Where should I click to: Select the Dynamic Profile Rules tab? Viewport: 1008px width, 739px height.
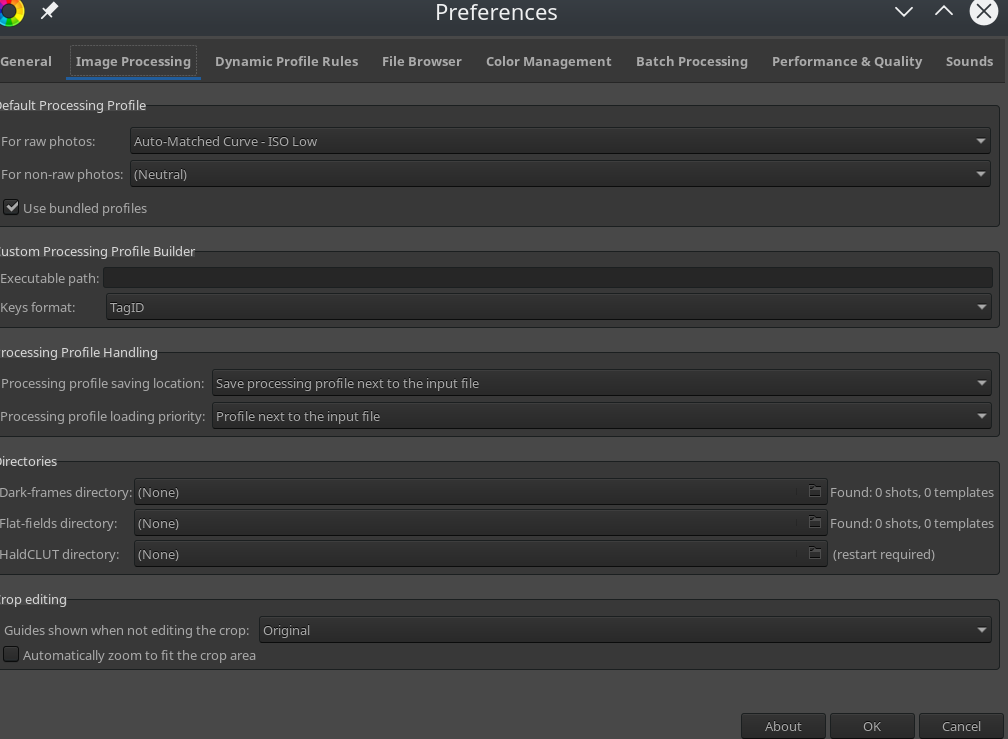coord(286,61)
